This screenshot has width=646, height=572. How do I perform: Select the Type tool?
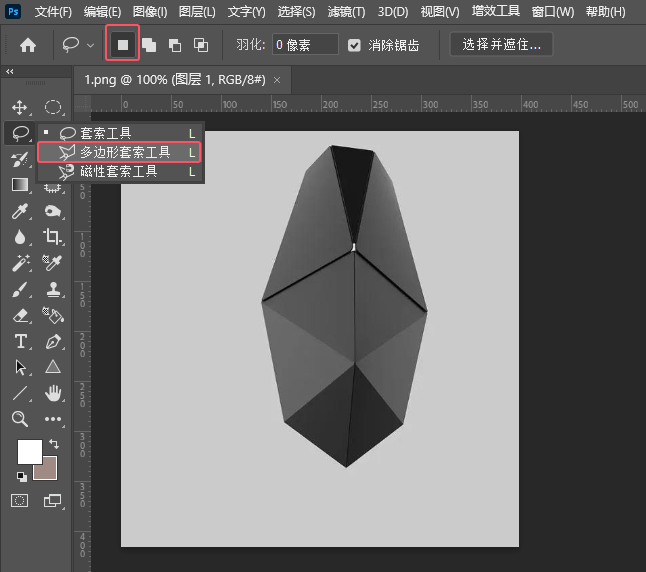(x=19, y=341)
